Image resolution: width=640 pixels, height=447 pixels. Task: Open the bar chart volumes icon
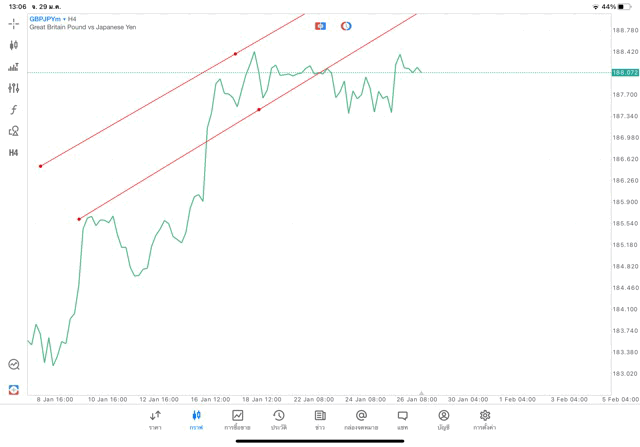[x=14, y=67]
